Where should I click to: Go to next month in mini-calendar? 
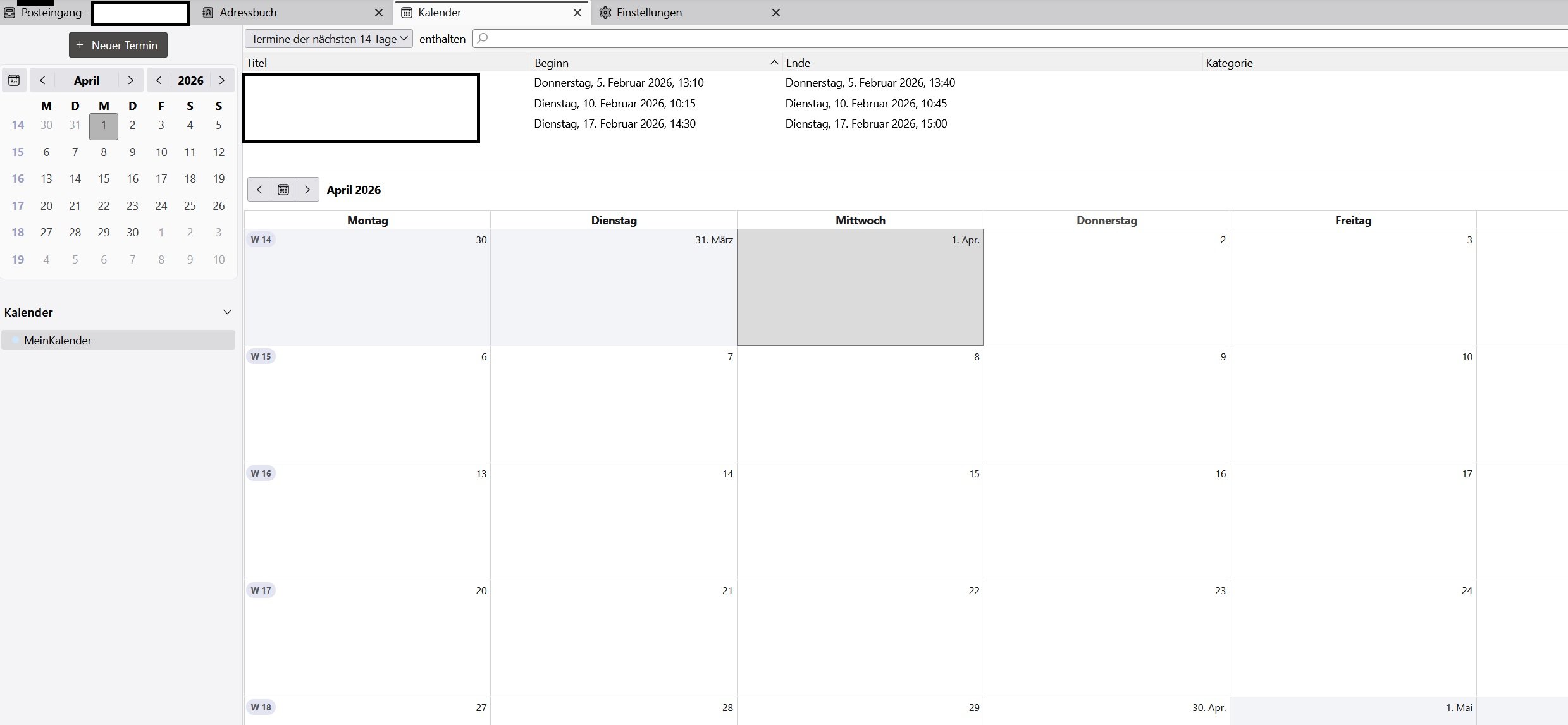tap(130, 80)
